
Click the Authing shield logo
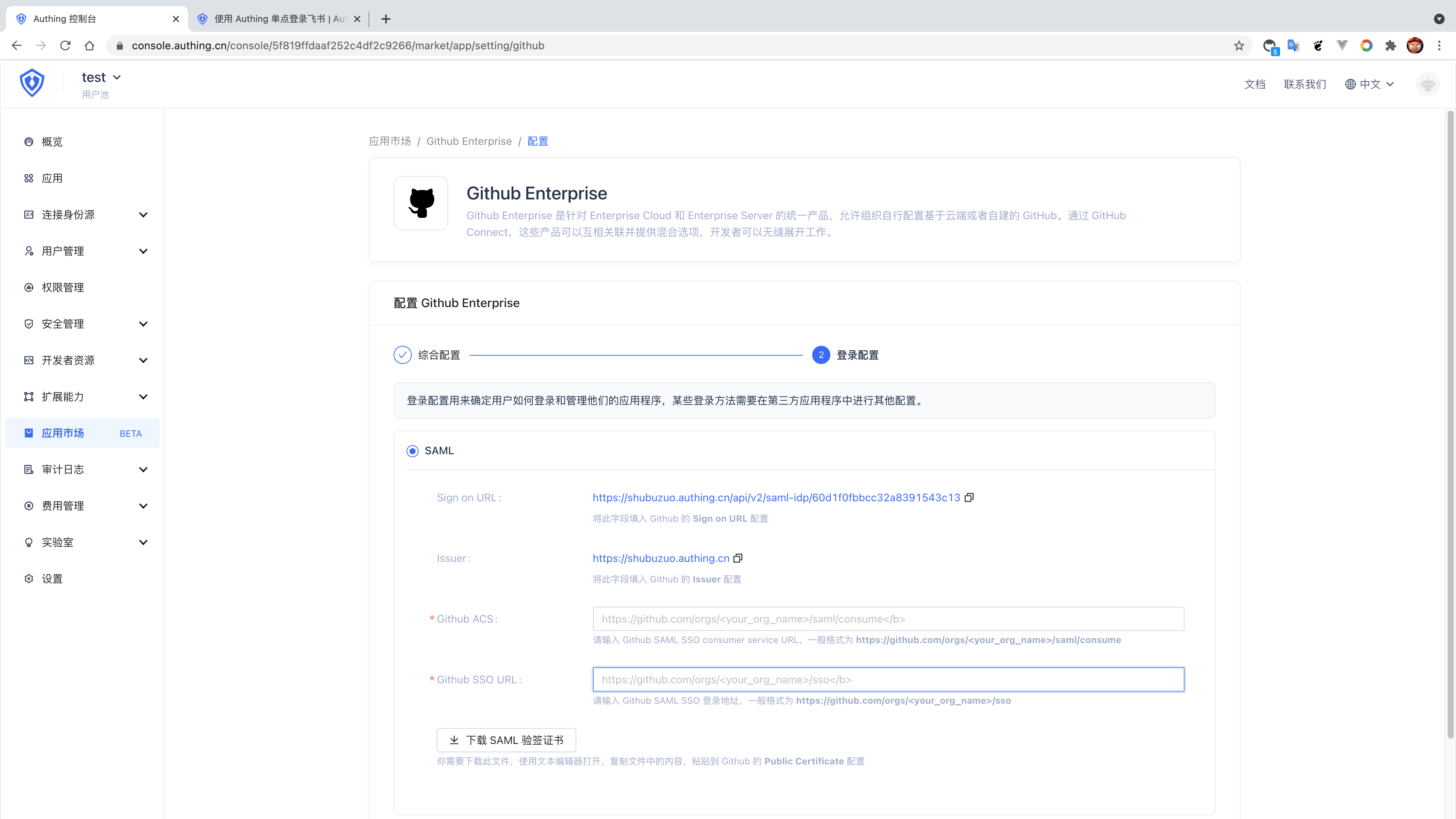(x=31, y=83)
